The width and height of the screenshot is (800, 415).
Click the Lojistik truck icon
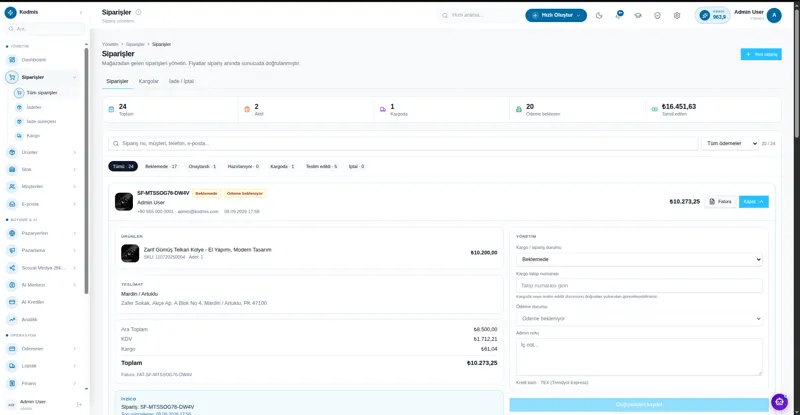12,366
